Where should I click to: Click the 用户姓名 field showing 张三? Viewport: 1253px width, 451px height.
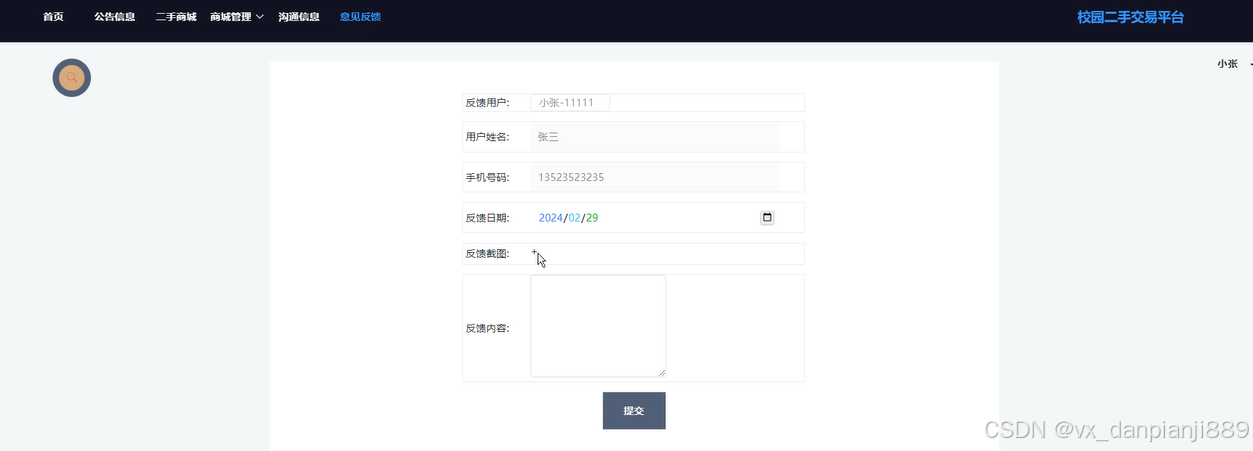[x=654, y=137]
